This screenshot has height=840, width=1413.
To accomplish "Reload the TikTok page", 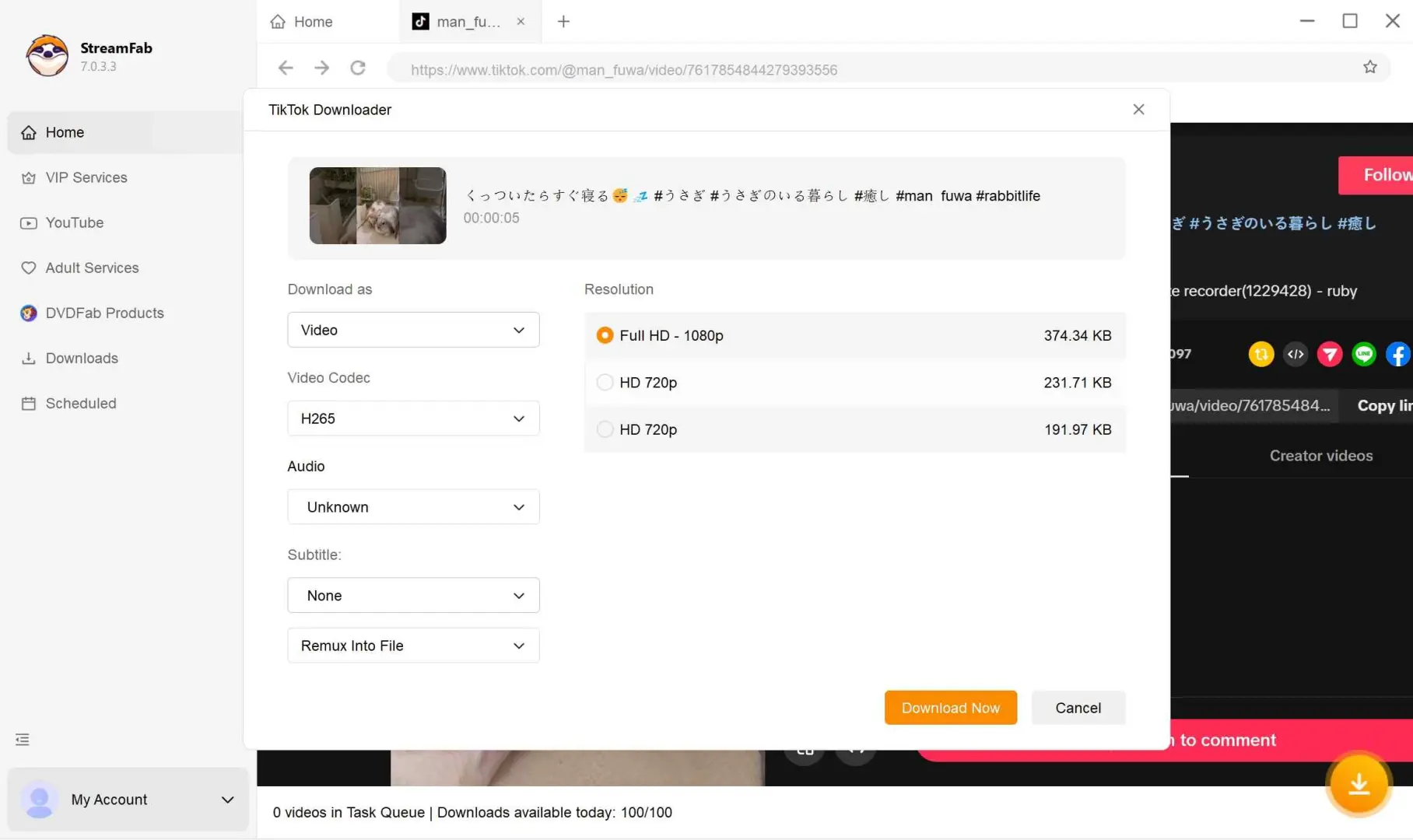I will 358,68.
